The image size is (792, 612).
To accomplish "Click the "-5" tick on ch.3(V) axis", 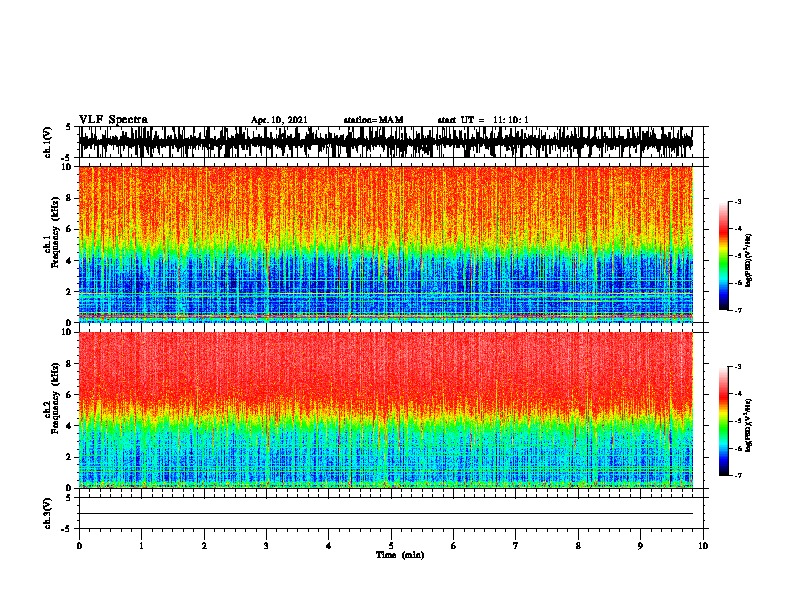I will 66,529.
